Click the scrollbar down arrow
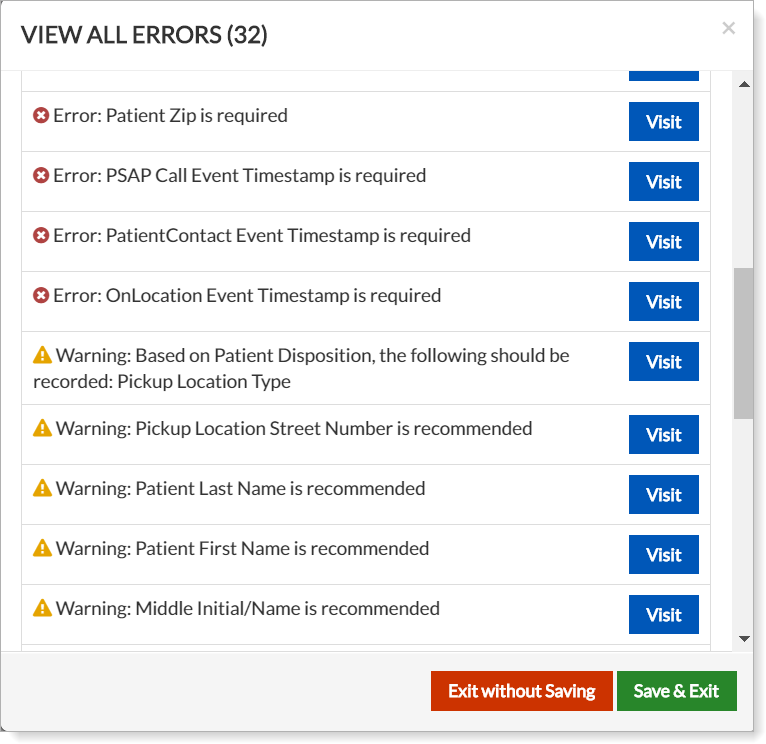 tap(743, 638)
